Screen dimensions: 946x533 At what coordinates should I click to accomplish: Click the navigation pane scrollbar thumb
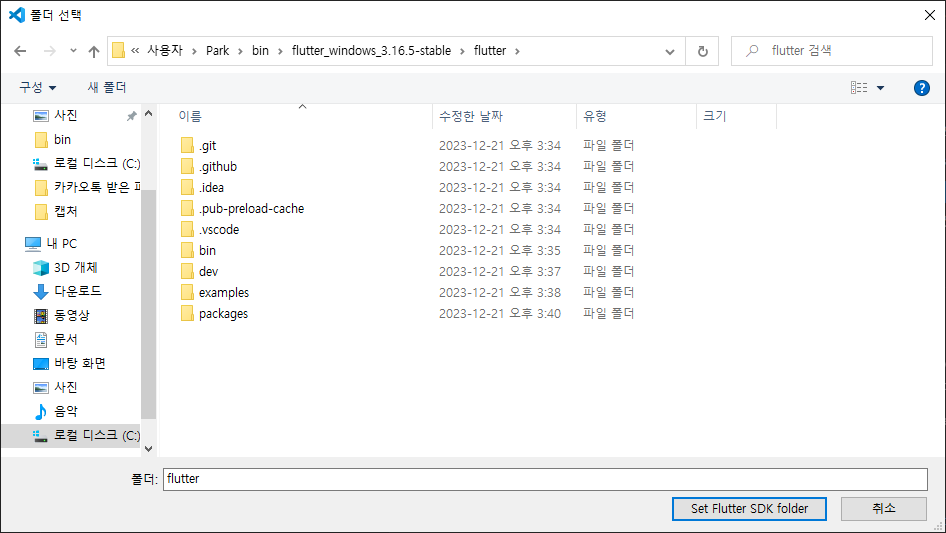pos(148,304)
